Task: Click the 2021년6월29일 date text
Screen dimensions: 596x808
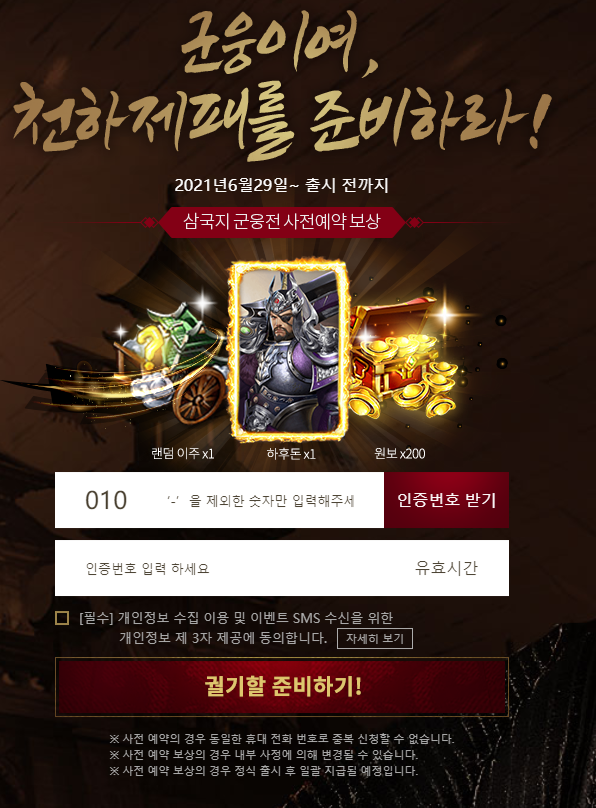Action: [231, 185]
